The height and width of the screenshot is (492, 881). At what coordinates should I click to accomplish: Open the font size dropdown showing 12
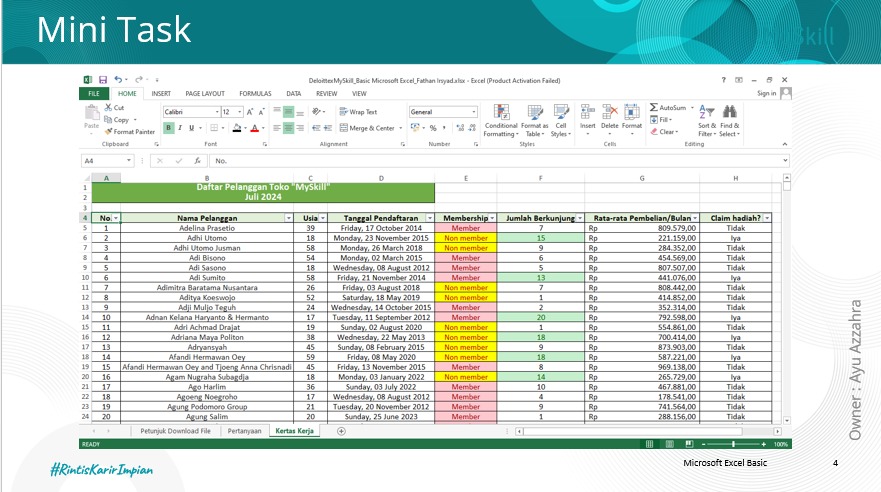pos(240,112)
